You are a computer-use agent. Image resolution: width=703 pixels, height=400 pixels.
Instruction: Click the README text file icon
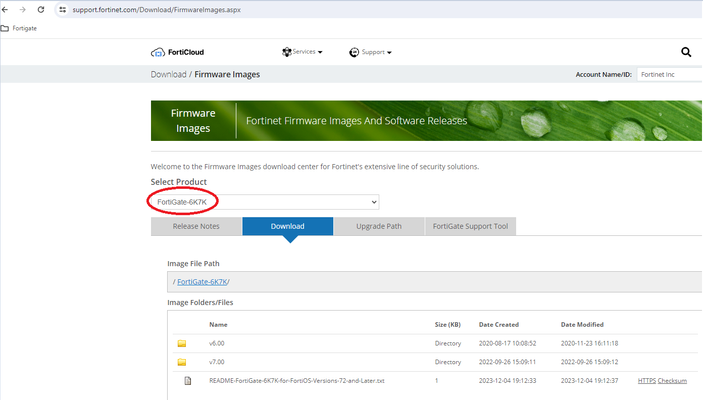(x=187, y=381)
